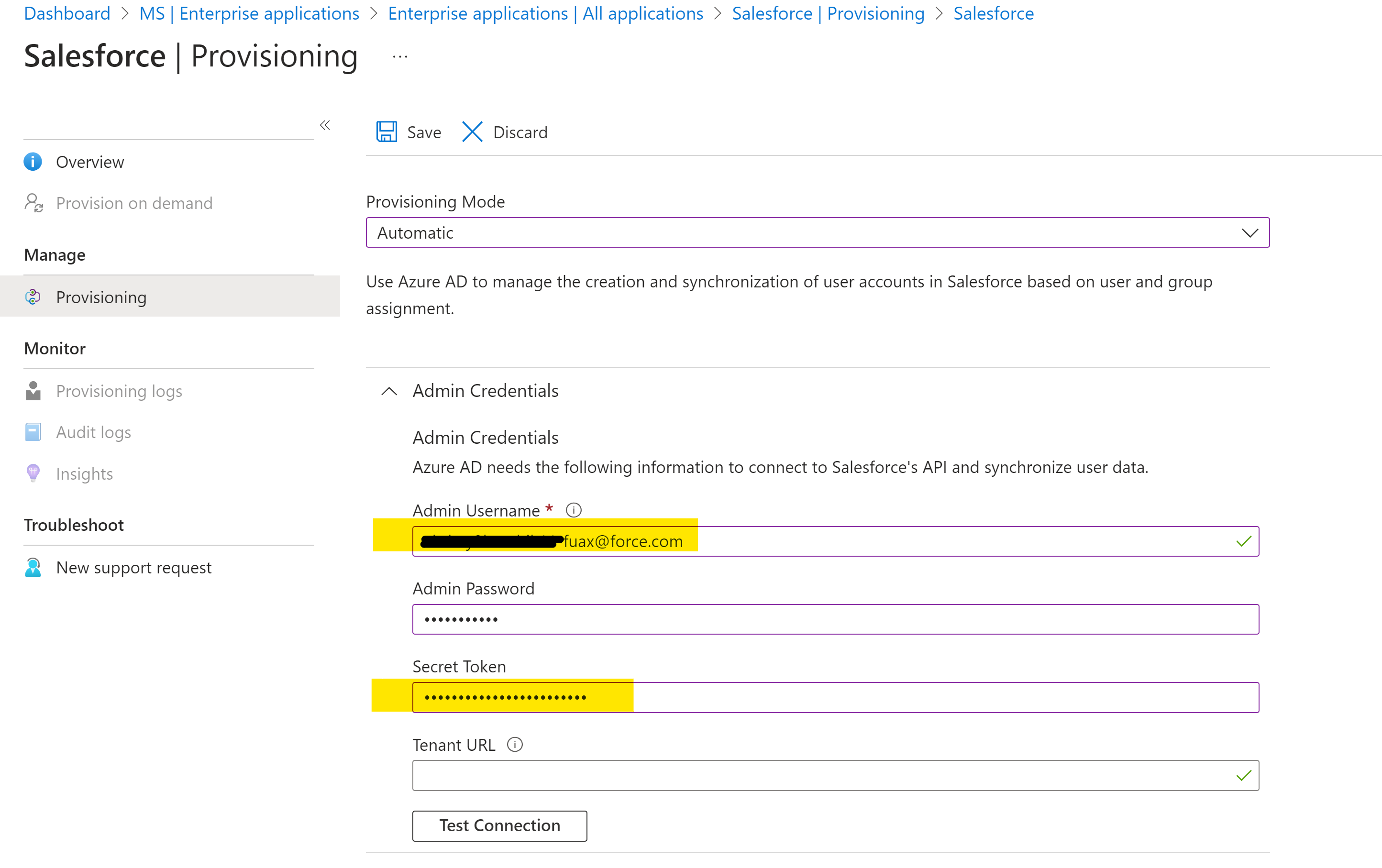Click the Tenant URL input field
The image size is (1382, 868).
coord(836,775)
